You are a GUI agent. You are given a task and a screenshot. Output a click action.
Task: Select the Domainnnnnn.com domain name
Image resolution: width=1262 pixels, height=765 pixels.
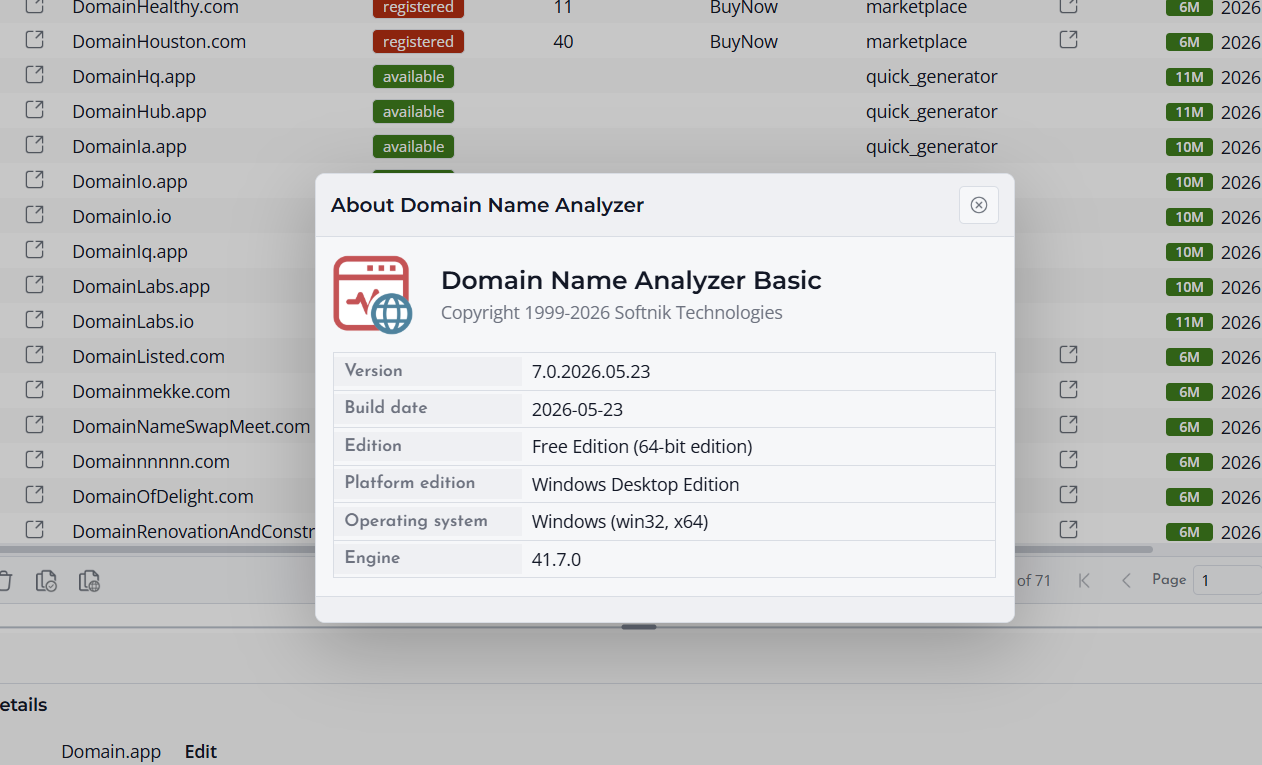point(151,461)
